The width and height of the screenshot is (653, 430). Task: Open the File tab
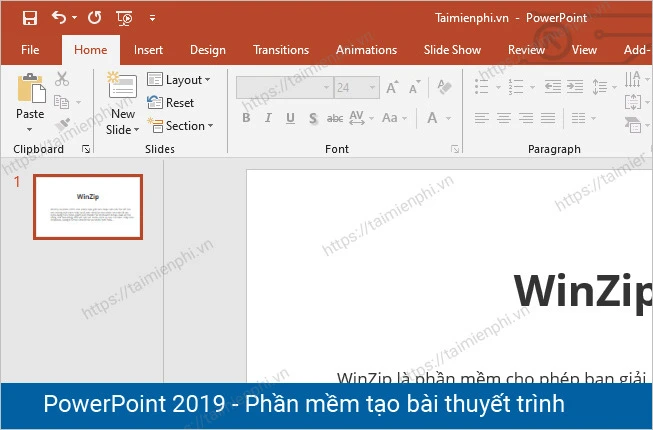30,50
